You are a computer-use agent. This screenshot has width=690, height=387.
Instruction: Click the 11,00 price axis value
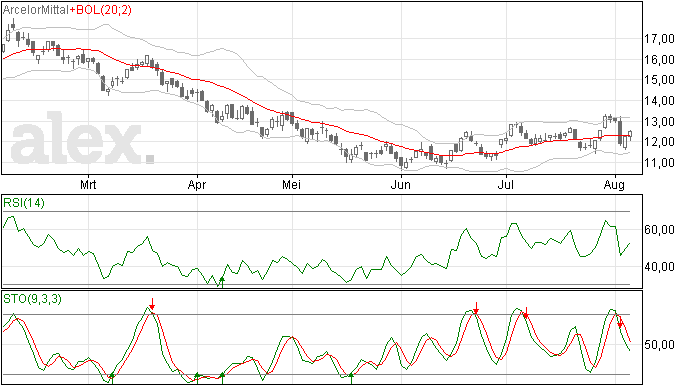pos(660,163)
